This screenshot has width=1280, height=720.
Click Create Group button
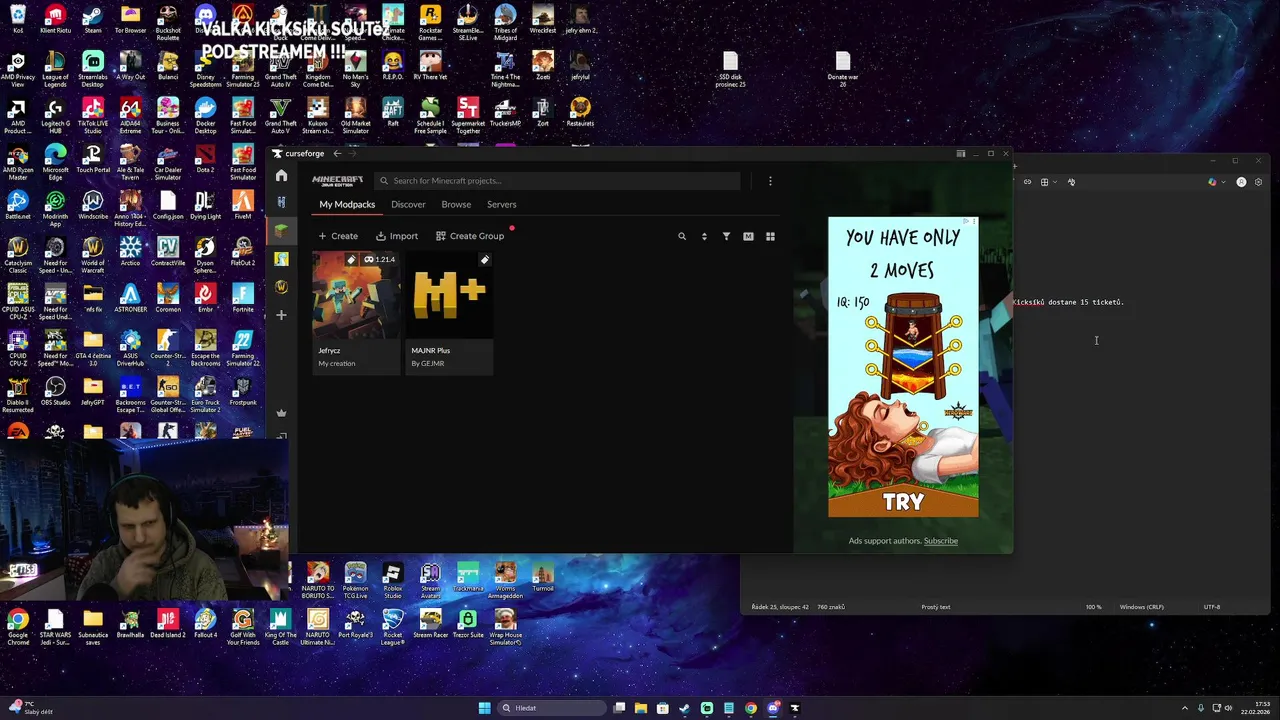(470, 236)
